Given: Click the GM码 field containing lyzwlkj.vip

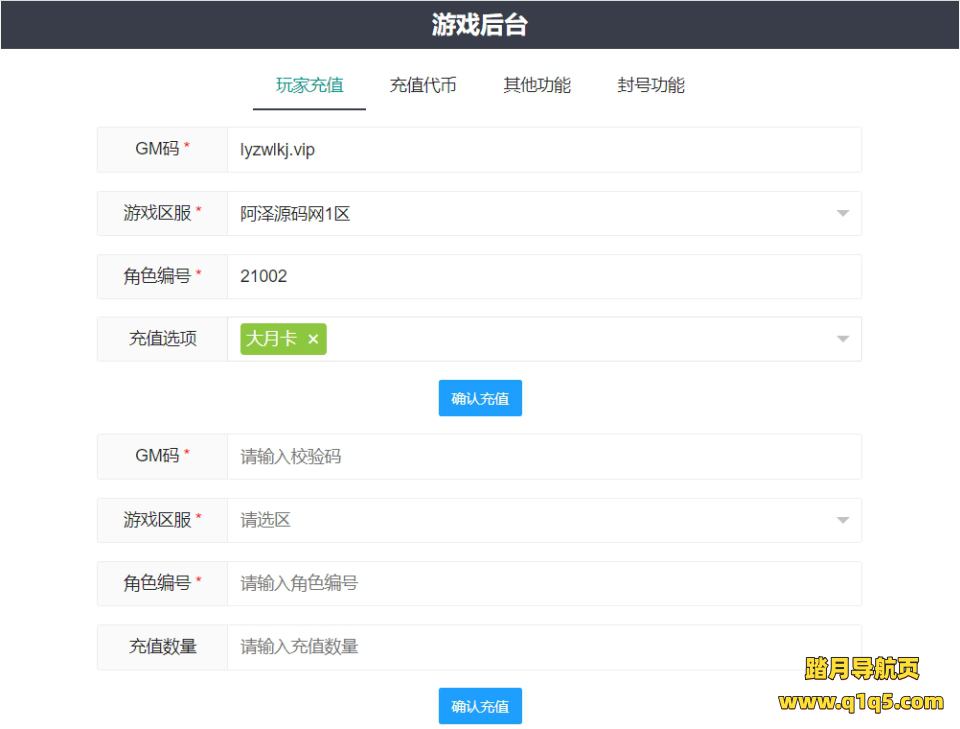Looking at the screenshot, I should [x=543, y=149].
